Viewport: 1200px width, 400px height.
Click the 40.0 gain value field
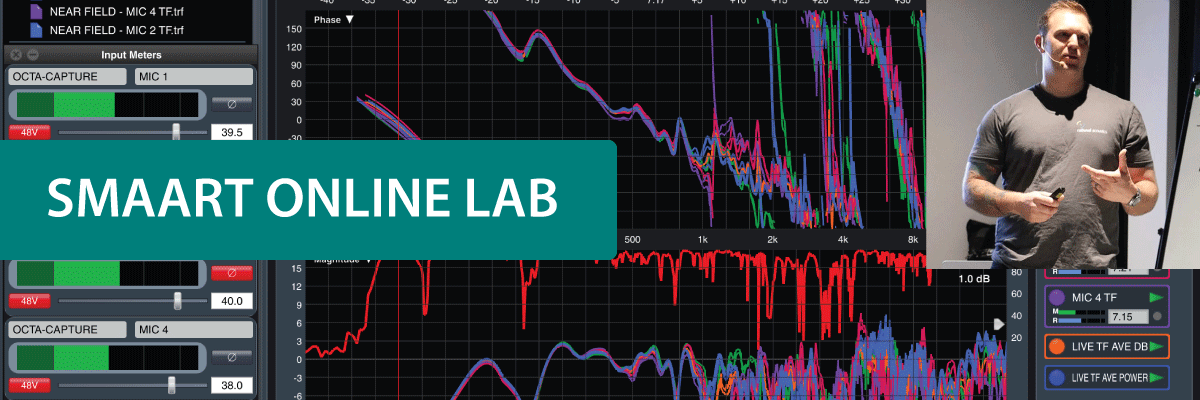(231, 301)
